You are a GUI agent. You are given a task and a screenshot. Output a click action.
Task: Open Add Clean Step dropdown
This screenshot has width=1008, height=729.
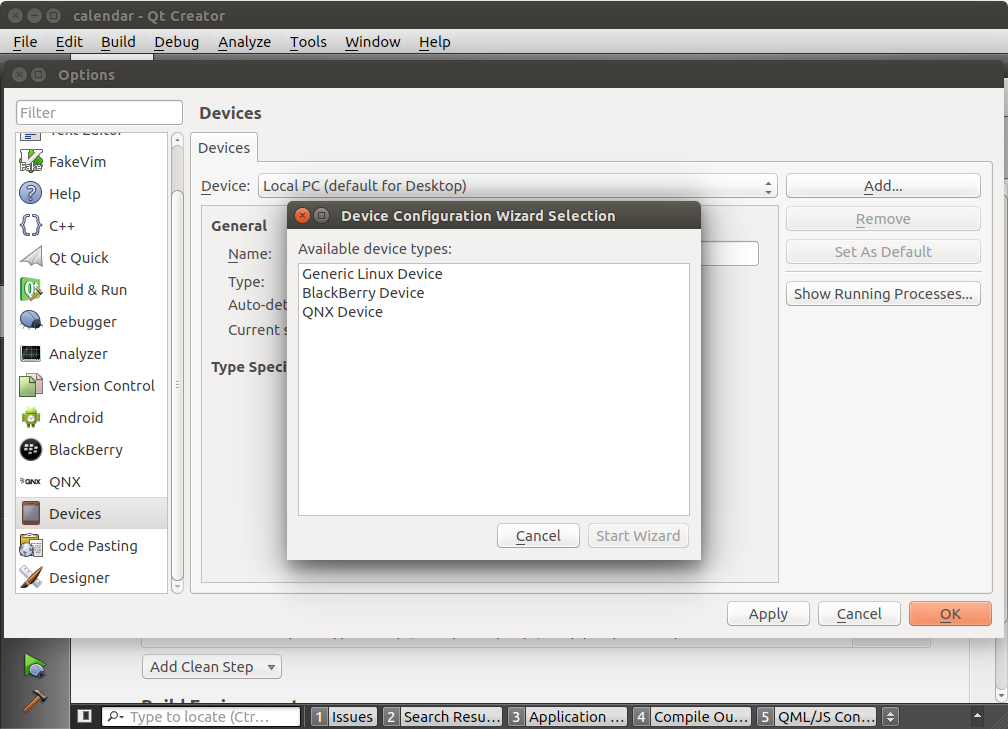212,667
